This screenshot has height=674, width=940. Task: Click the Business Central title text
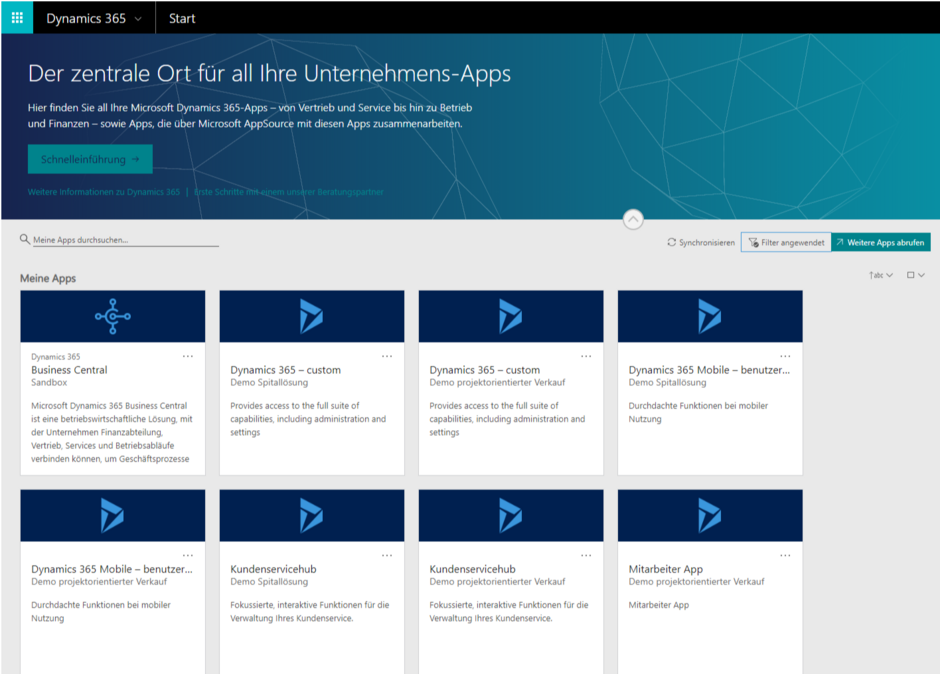69,370
